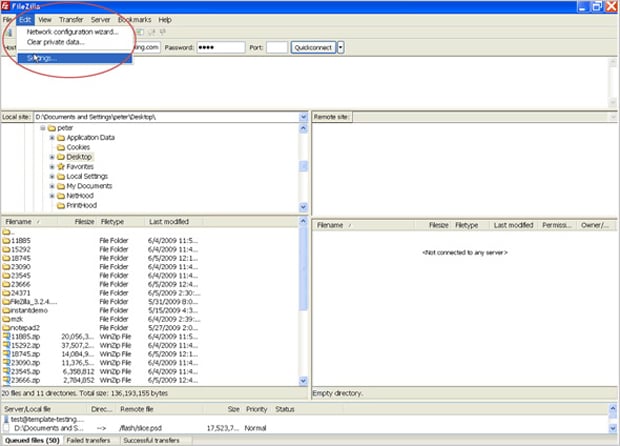Click the 23545.zip archive file icon
Screen dimensions: 620x446
[7, 370]
